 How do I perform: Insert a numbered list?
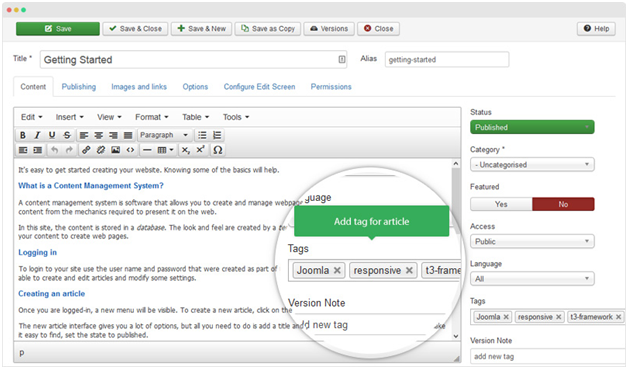pyautogui.click(x=217, y=135)
